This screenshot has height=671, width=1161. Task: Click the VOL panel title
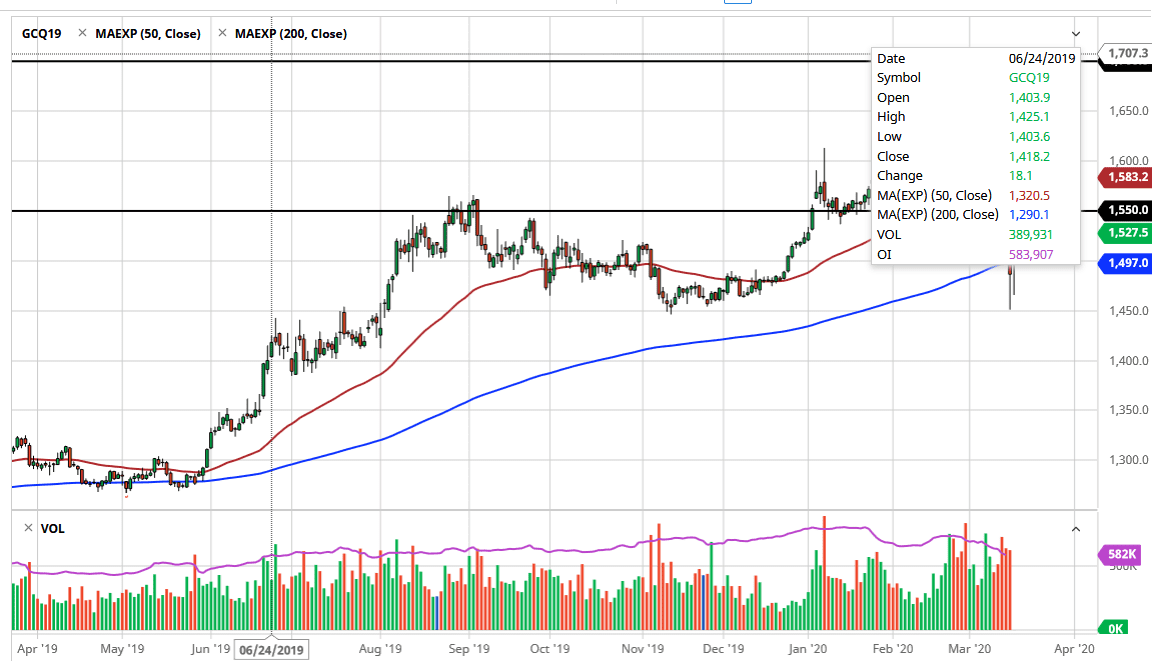point(53,529)
